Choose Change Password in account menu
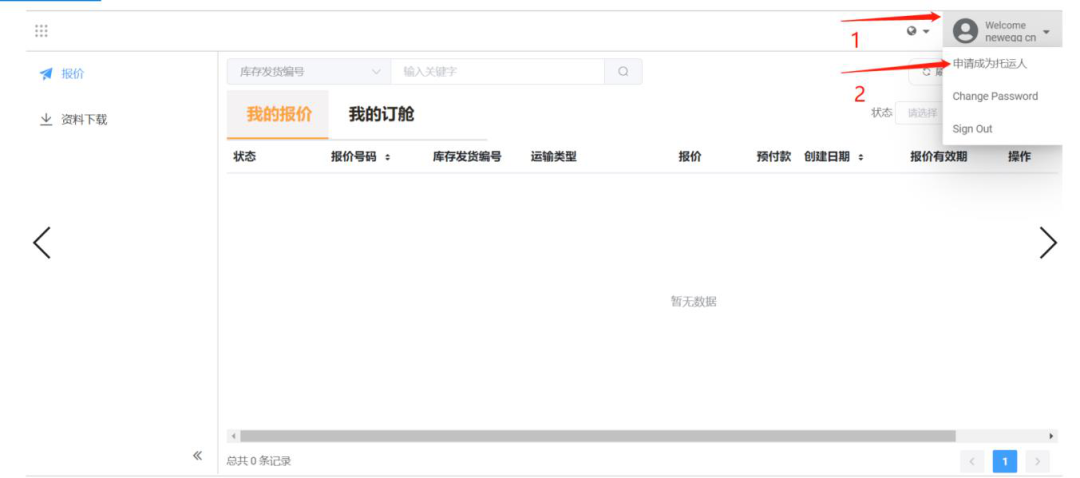Image resolution: width=1080 pixels, height=478 pixels. 995,96
